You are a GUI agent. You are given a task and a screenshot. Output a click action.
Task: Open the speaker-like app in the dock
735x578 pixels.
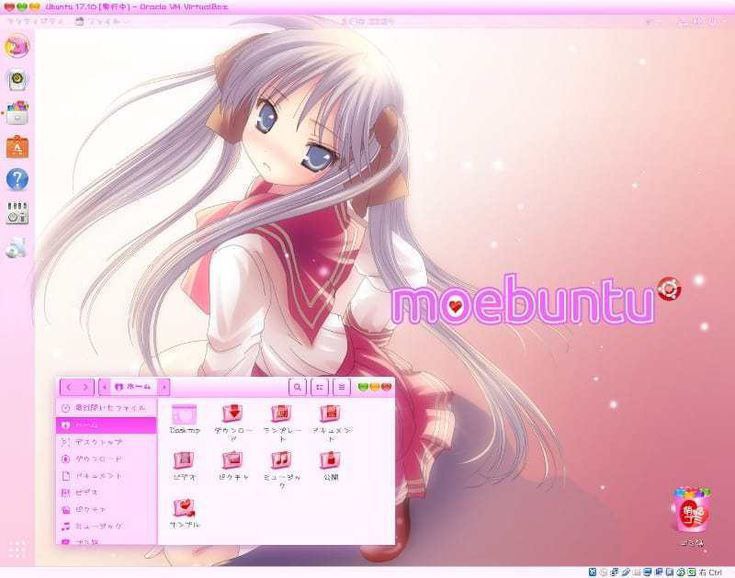[17, 80]
